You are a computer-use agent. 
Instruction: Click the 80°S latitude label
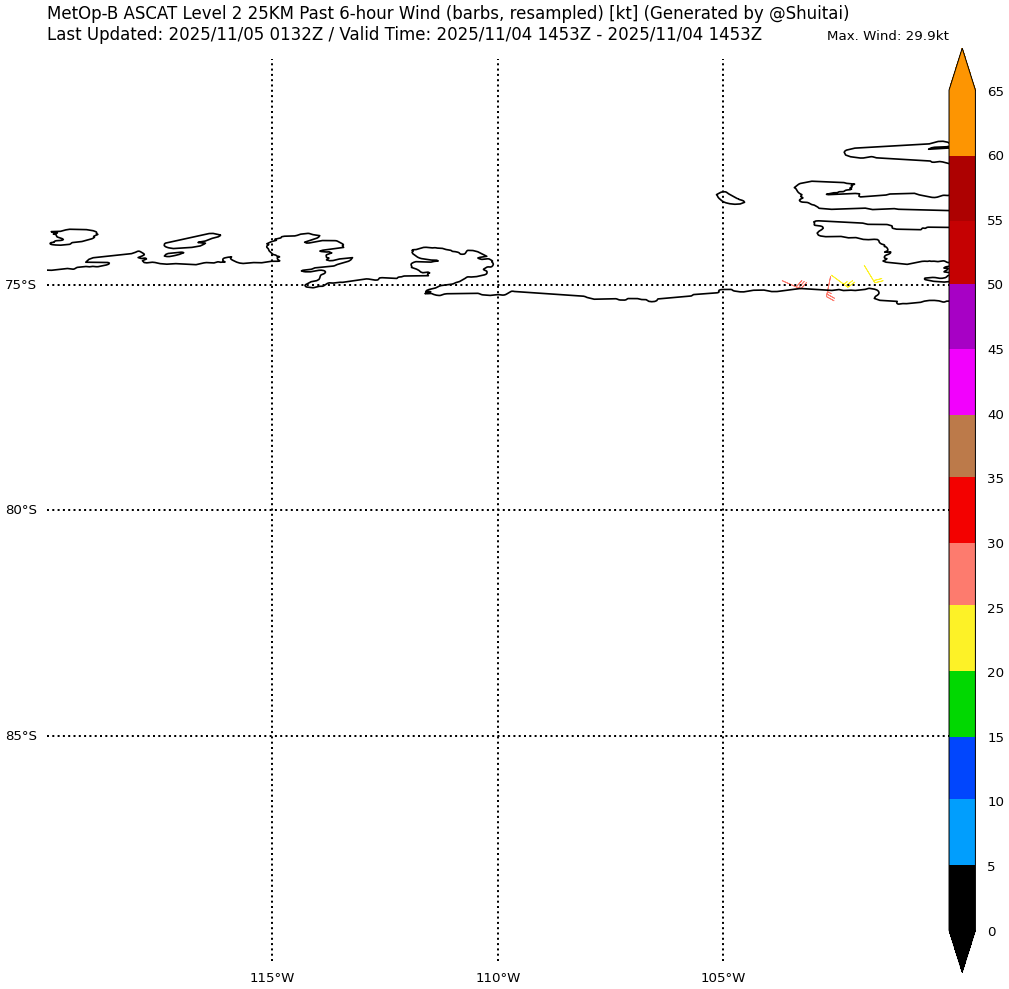(x=21, y=510)
